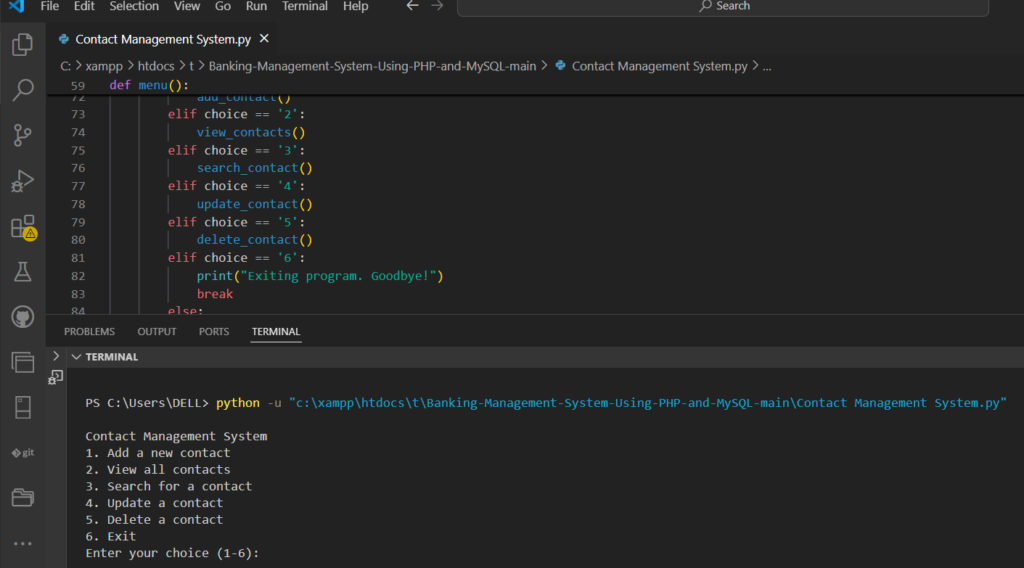Viewport: 1024px width, 568px height.
Task: Click the 'Enter your choice (1-6):' prompt
Action: 172,553
